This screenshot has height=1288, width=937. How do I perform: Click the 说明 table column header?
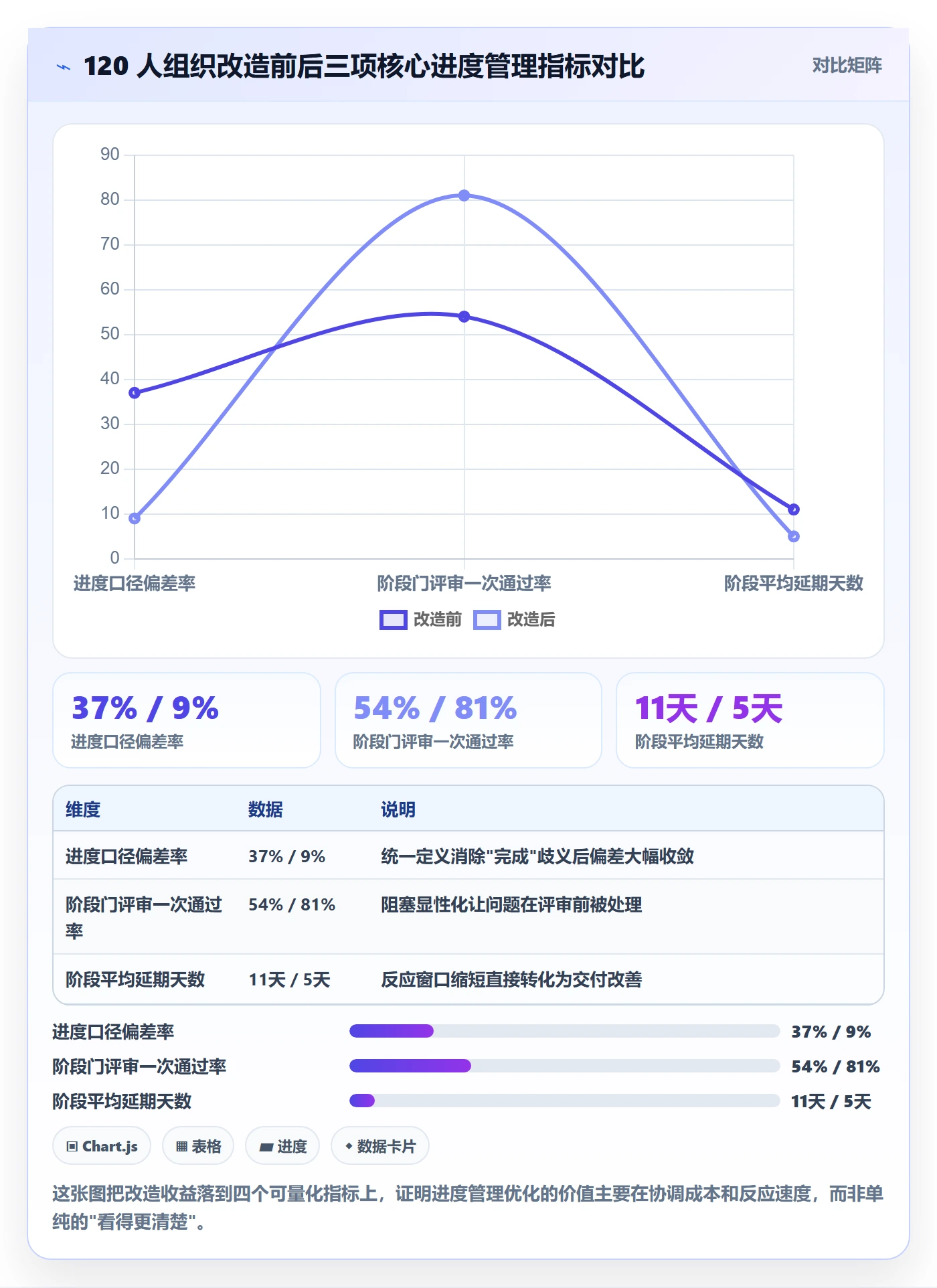coord(398,809)
